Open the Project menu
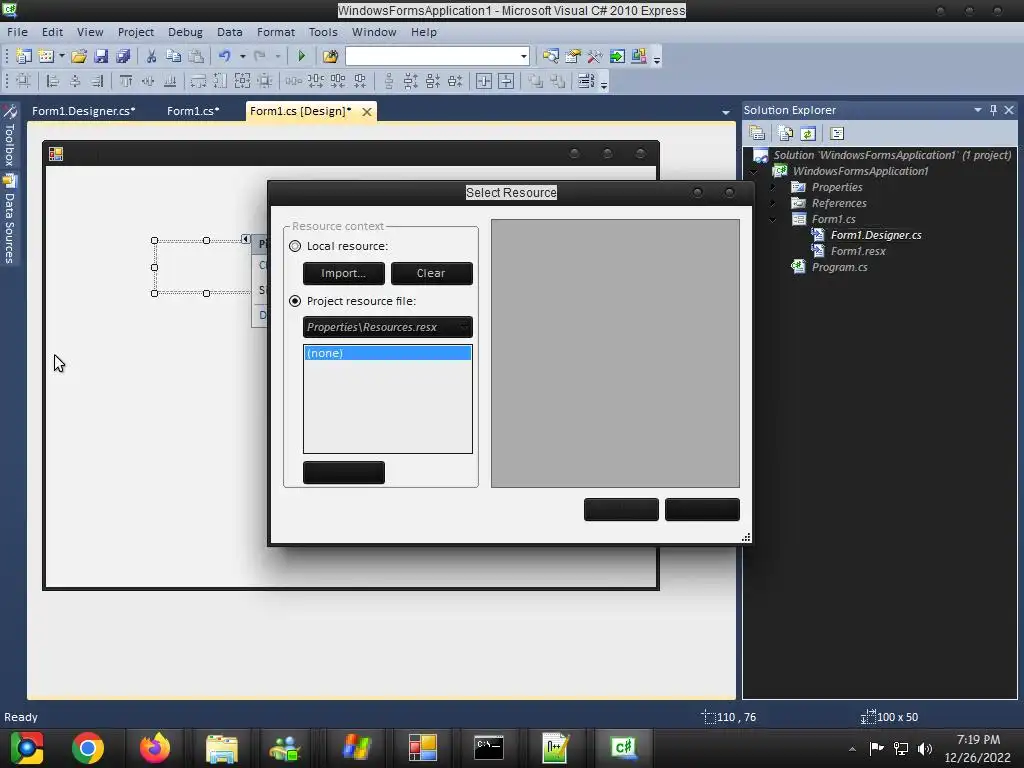Screen dimensions: 1024x768 point(136,32)
